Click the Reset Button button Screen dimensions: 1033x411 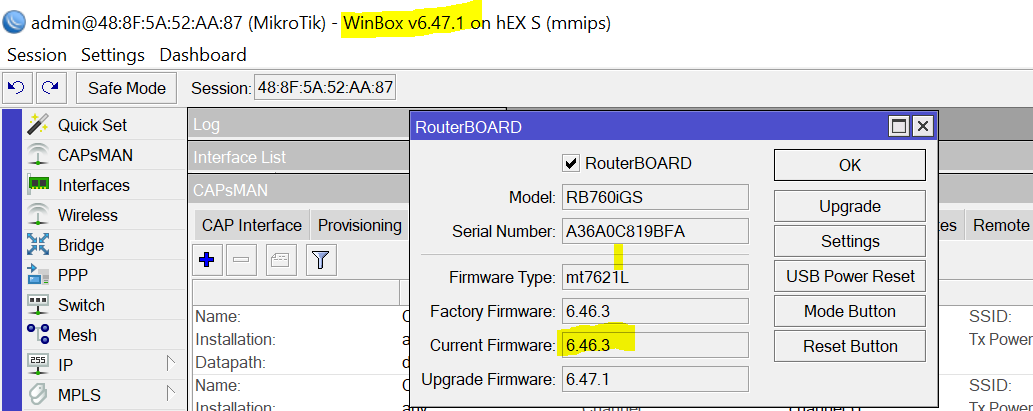pos(850,346)
